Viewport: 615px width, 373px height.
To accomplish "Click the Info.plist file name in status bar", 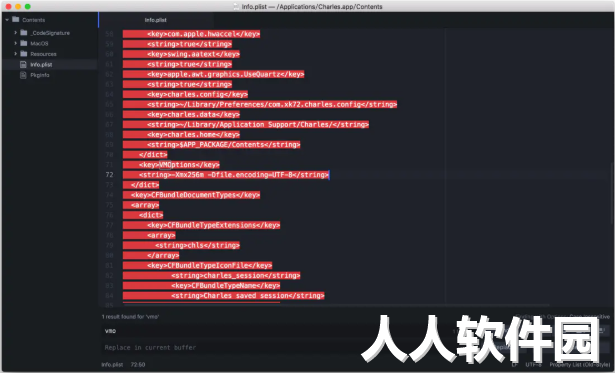I will click(112, 365).
